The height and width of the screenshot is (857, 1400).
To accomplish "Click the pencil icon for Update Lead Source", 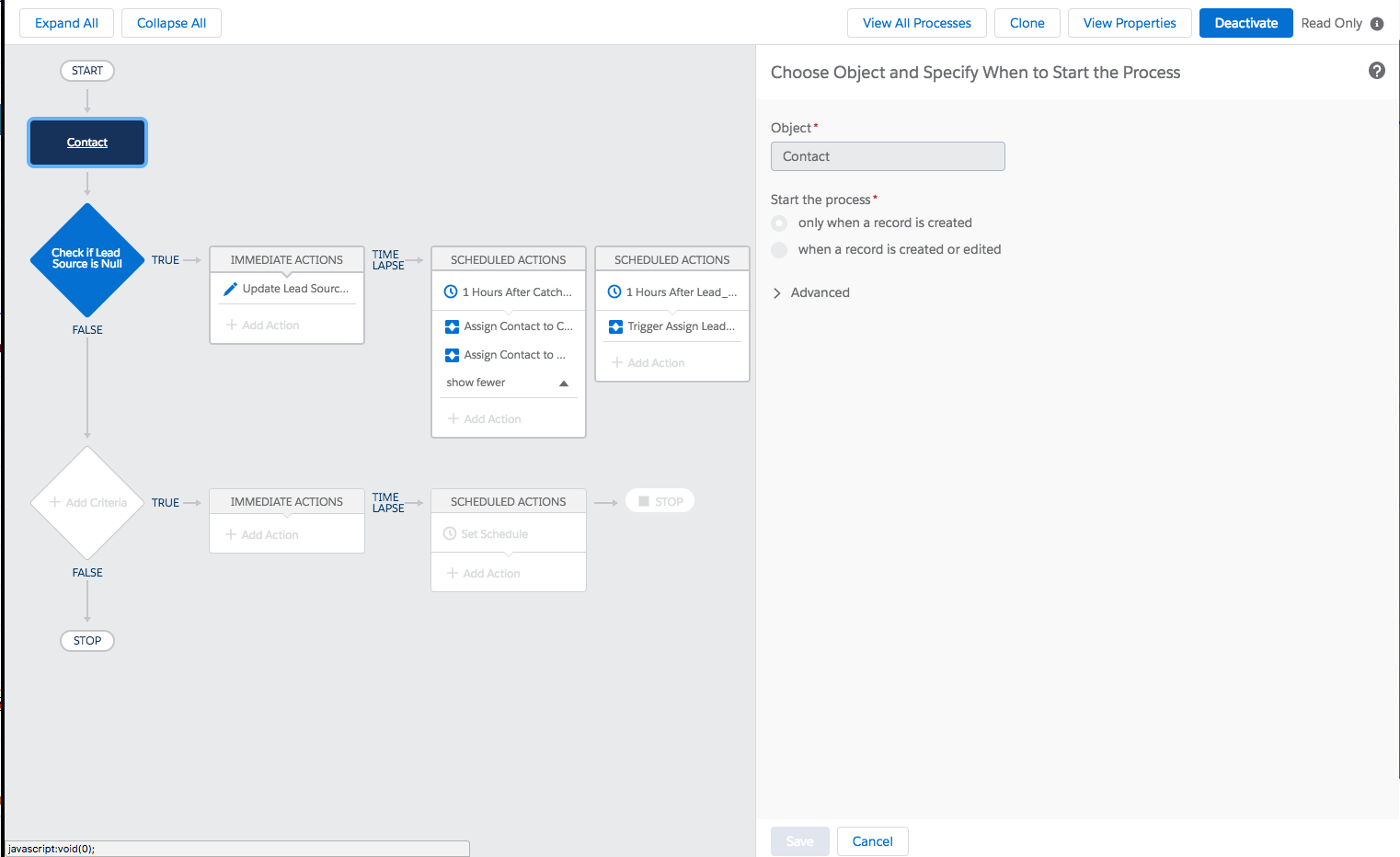I will pos(231,289).
